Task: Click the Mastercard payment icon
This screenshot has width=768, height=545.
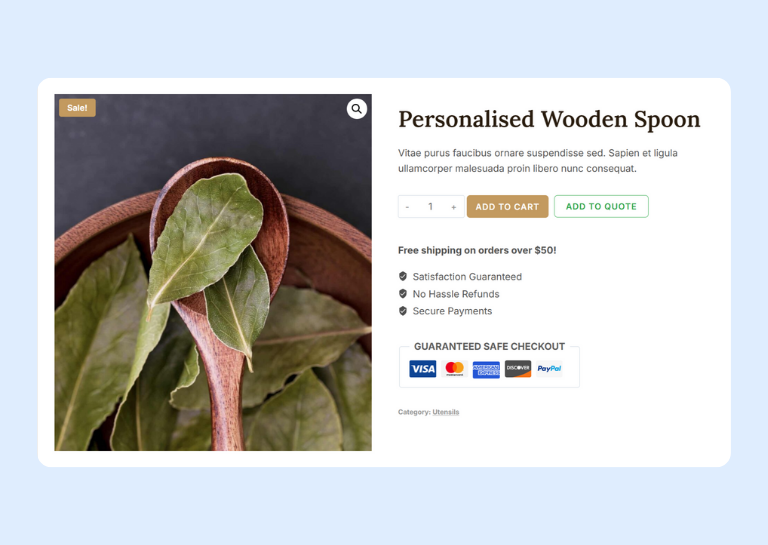Action: click(455, 369)
